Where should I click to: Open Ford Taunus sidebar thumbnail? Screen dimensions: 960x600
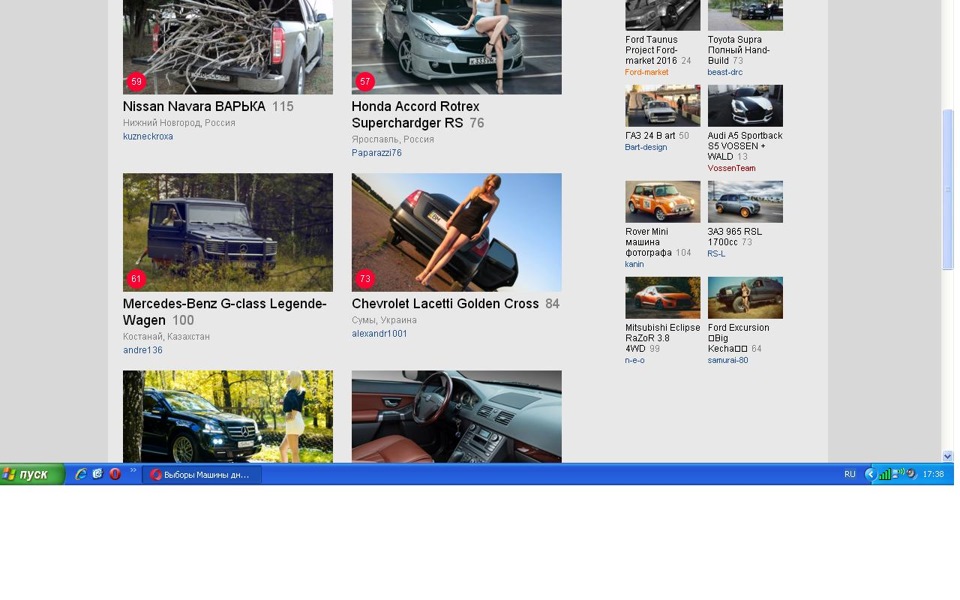point(662,15)
